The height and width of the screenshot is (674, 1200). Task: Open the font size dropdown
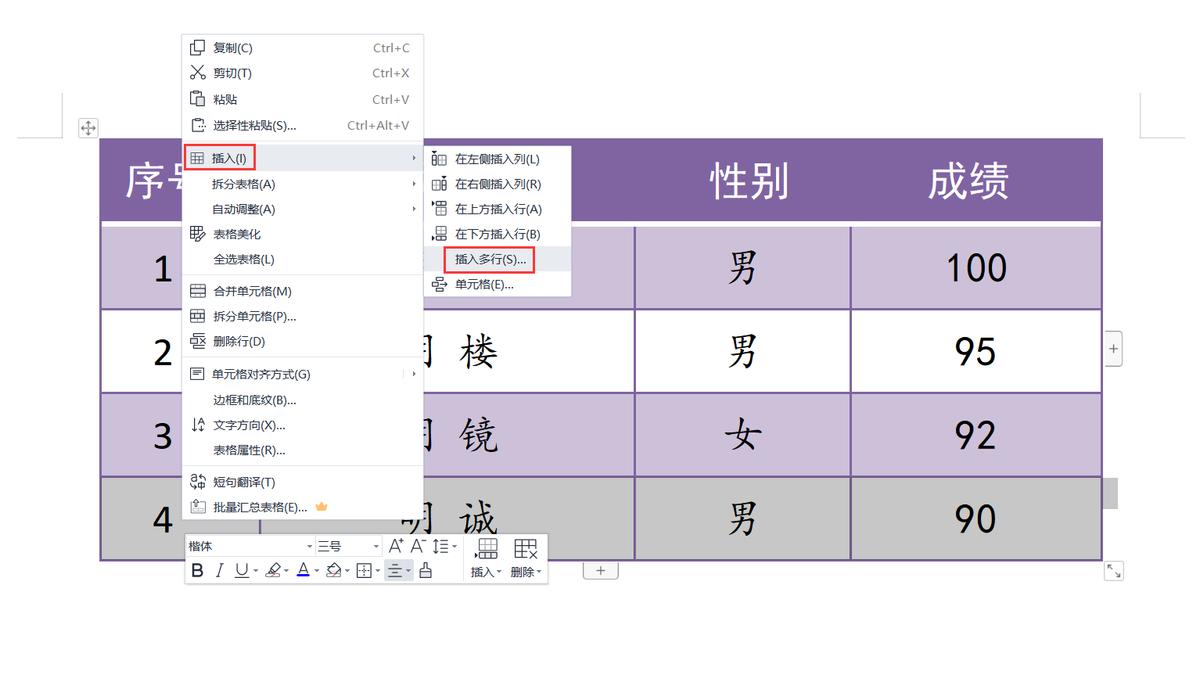(375, 545)
